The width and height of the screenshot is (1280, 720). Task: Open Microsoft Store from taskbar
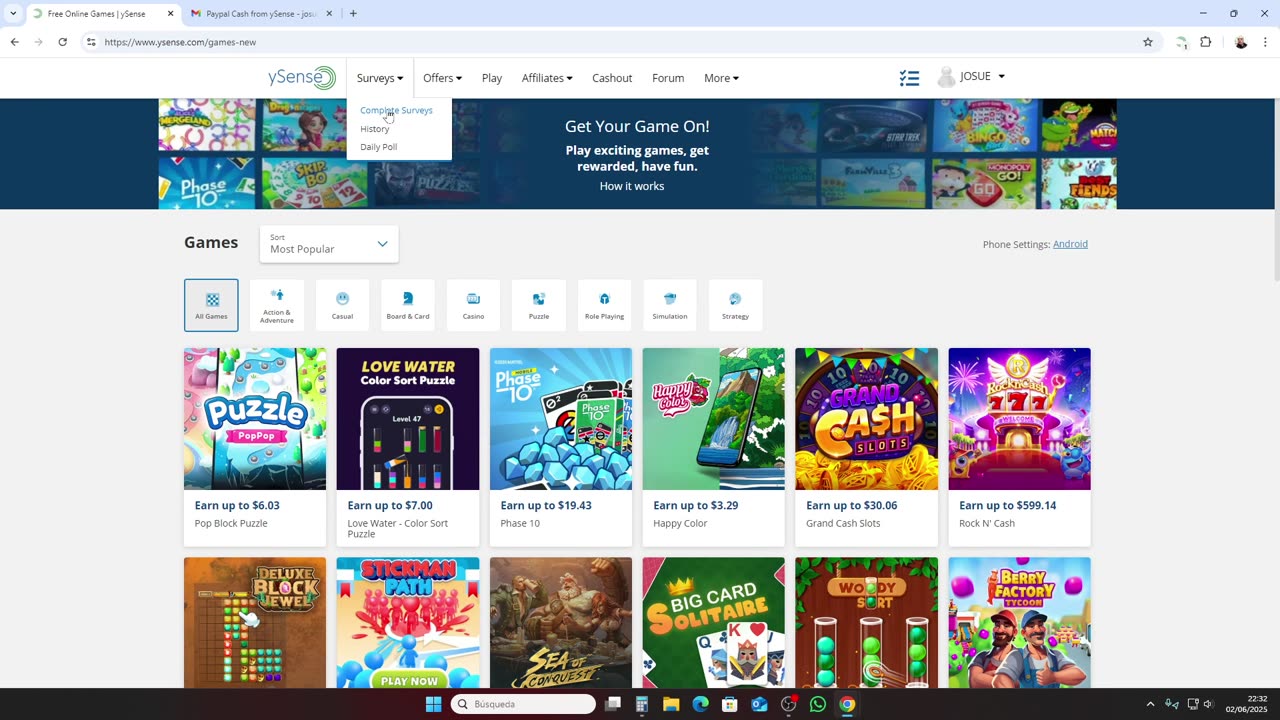pyautogui.click(x=730, y=704)
